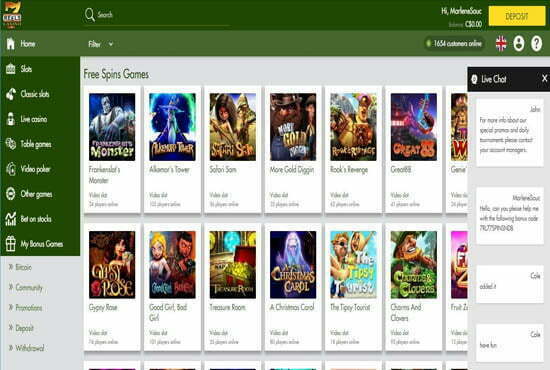
Task: Click the Live Chat header icon
Action: (x=474, y=79)
